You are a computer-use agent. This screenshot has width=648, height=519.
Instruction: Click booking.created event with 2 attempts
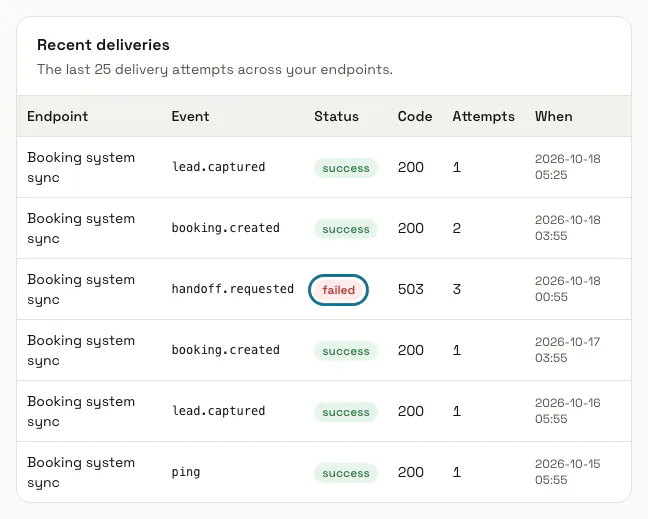[226, 228]
